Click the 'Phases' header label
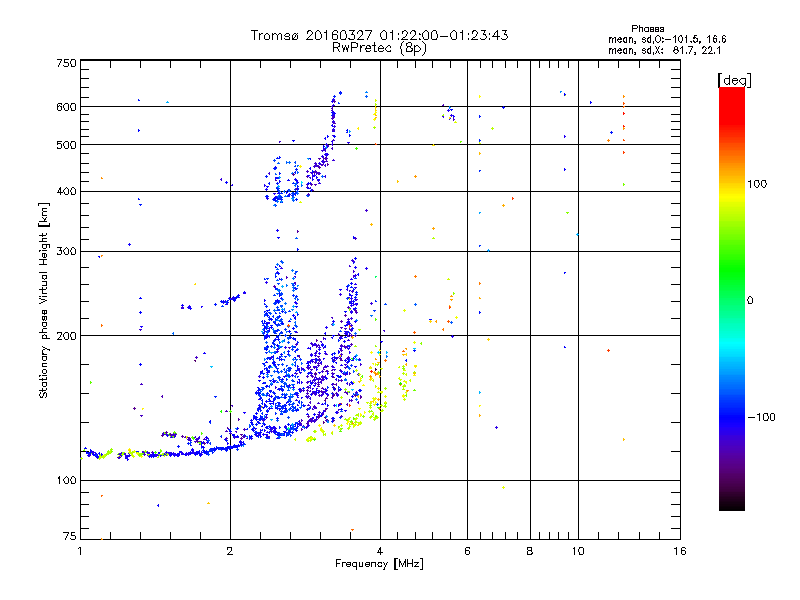Image resolution: width=800 pixels, height=600 pixels. click(x=647, y=29)
